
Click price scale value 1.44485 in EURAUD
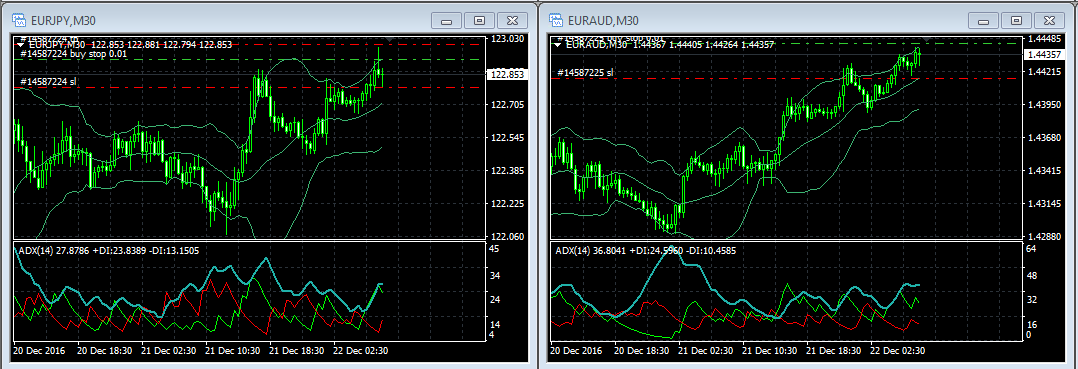click(x=1046, y=39)
